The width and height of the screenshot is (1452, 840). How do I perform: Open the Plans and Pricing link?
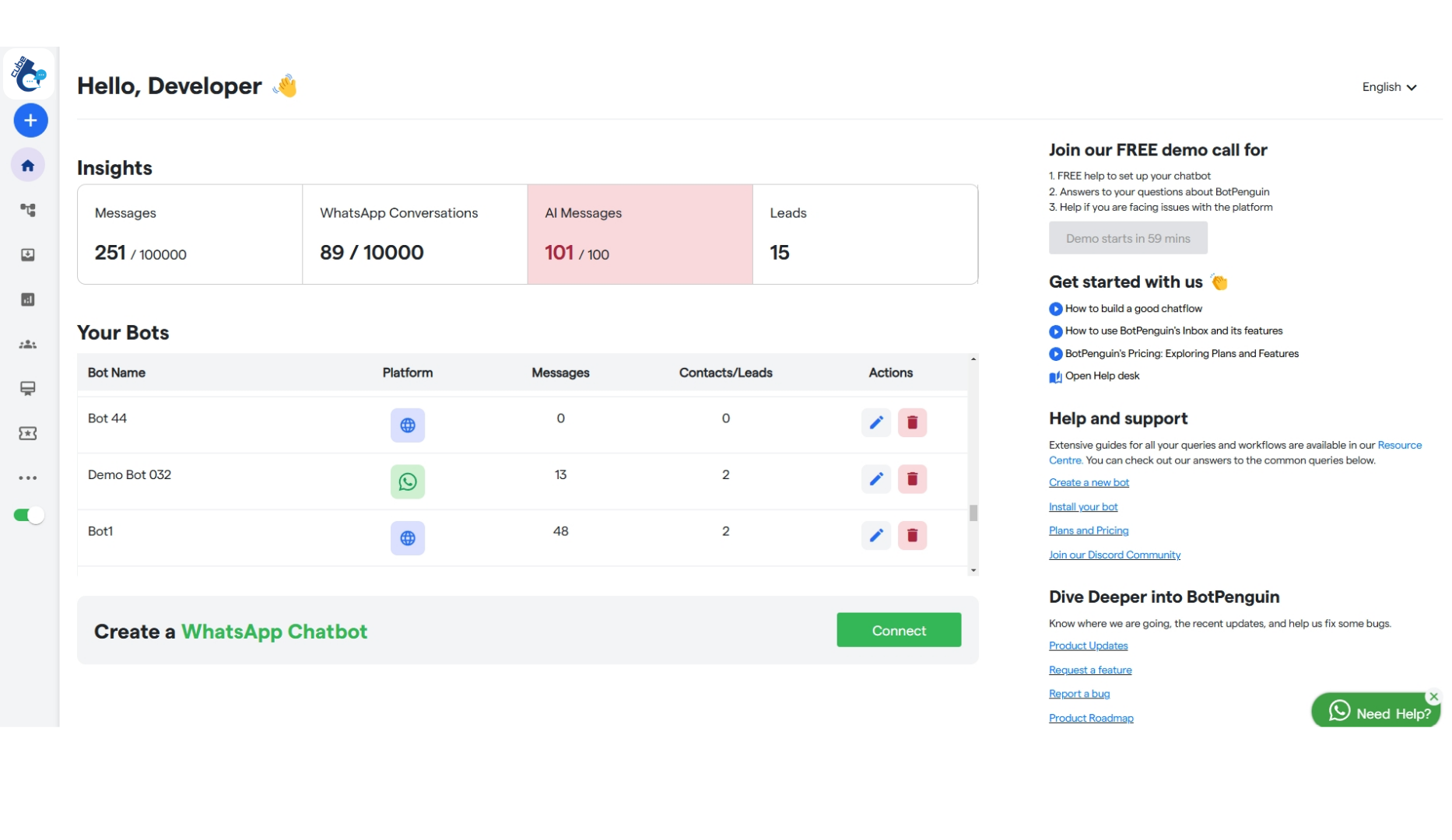pyautogui.click(x=1089, y=530)
